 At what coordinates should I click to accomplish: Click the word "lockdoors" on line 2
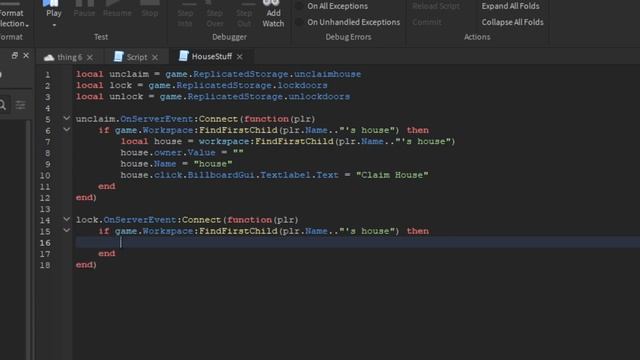point(302,85)
